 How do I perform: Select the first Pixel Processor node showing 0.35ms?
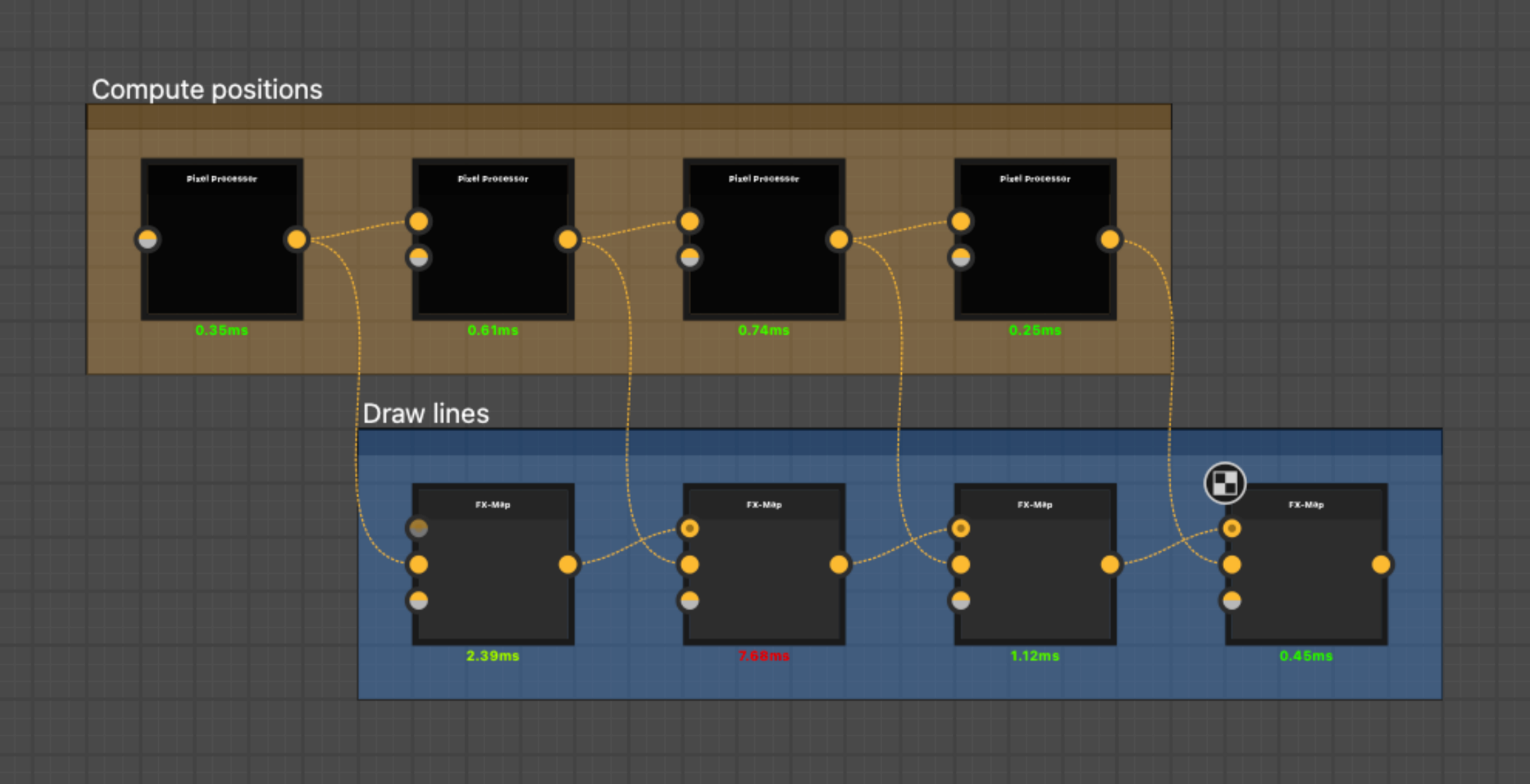(x=221, y=238)
